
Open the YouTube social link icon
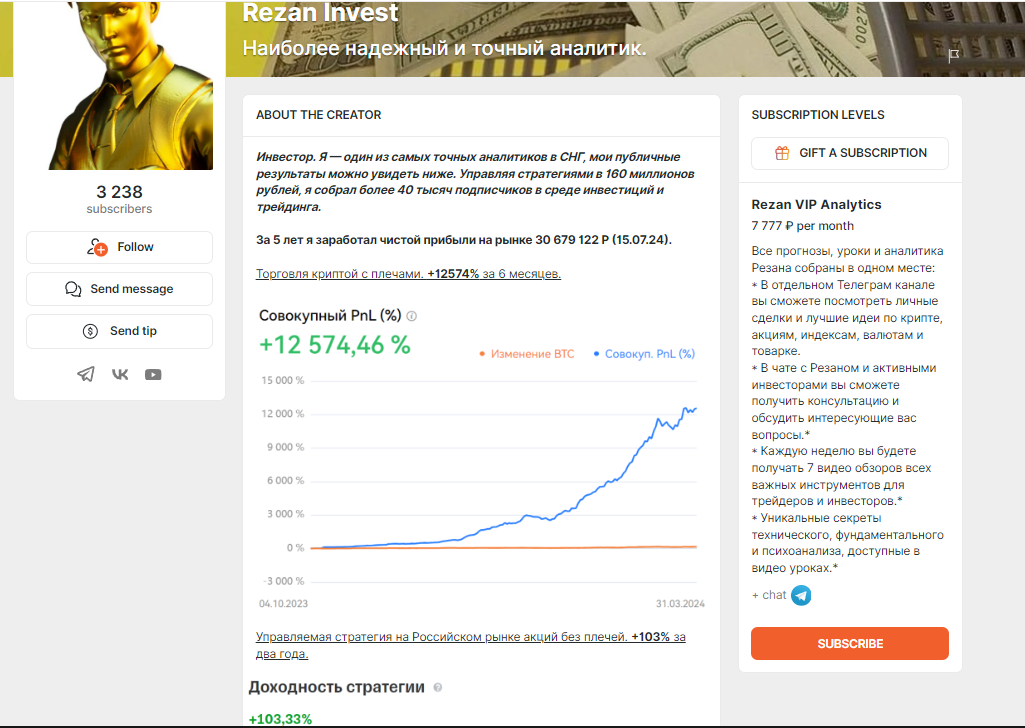coord(153,374)
